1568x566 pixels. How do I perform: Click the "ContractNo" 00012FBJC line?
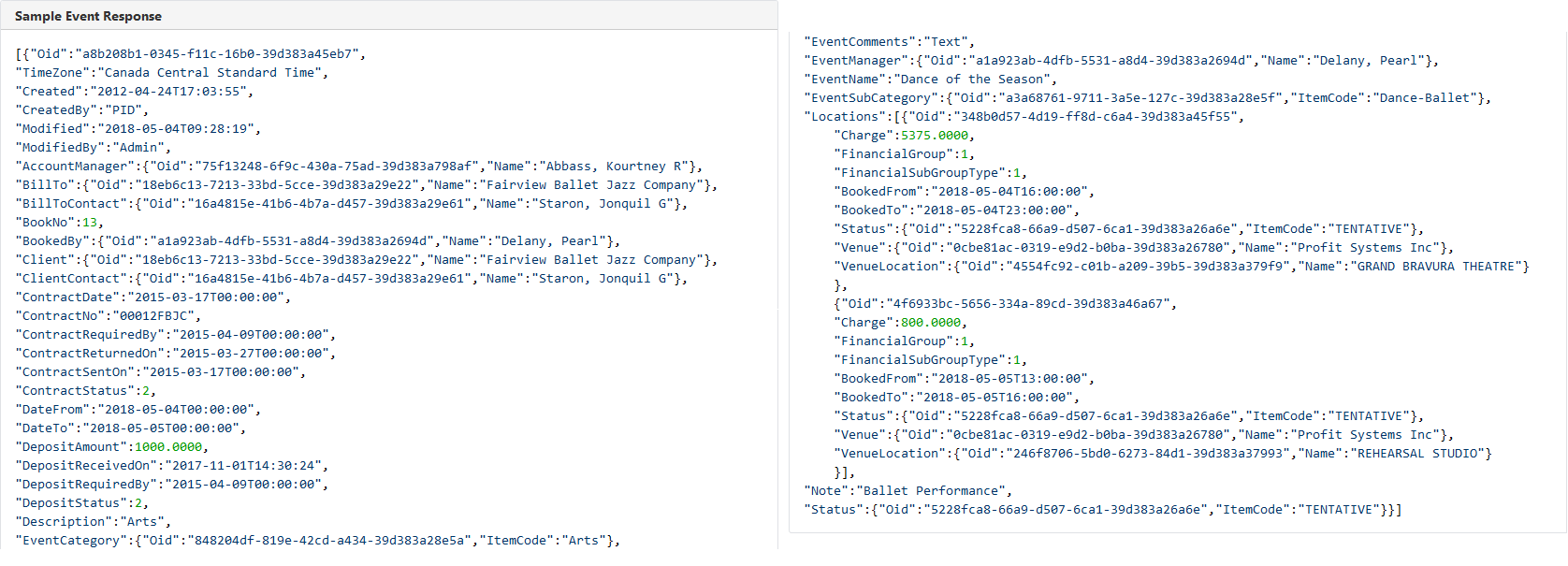pos(108,316)
